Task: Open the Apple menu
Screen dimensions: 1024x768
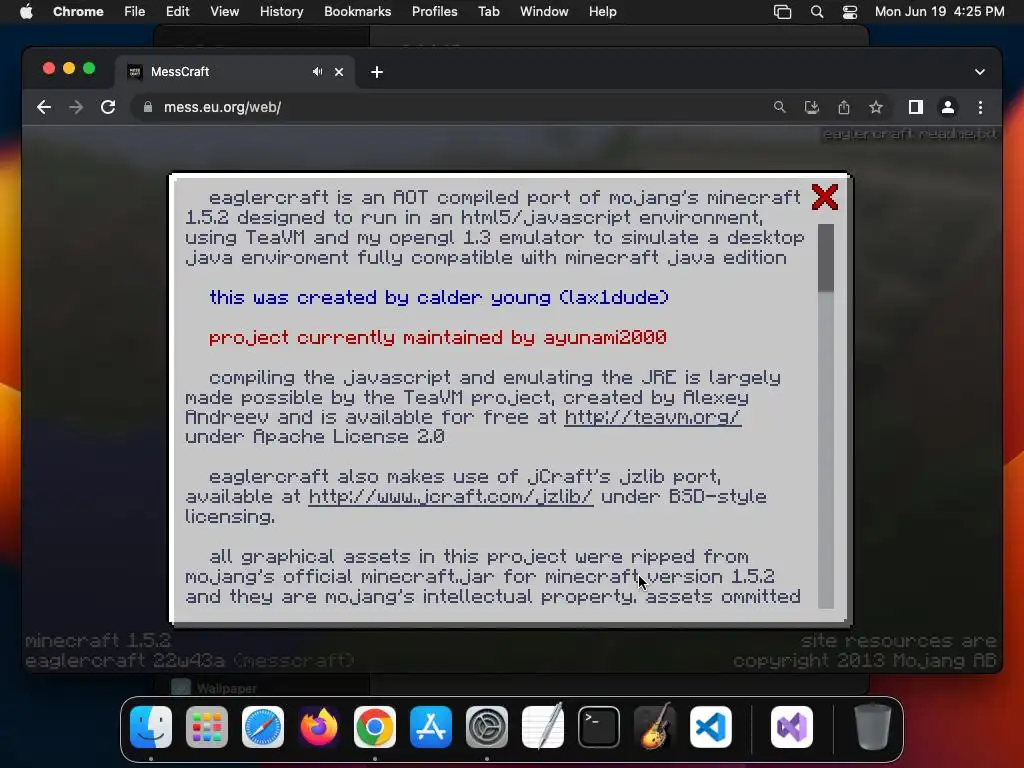Action: pos(26,12)
